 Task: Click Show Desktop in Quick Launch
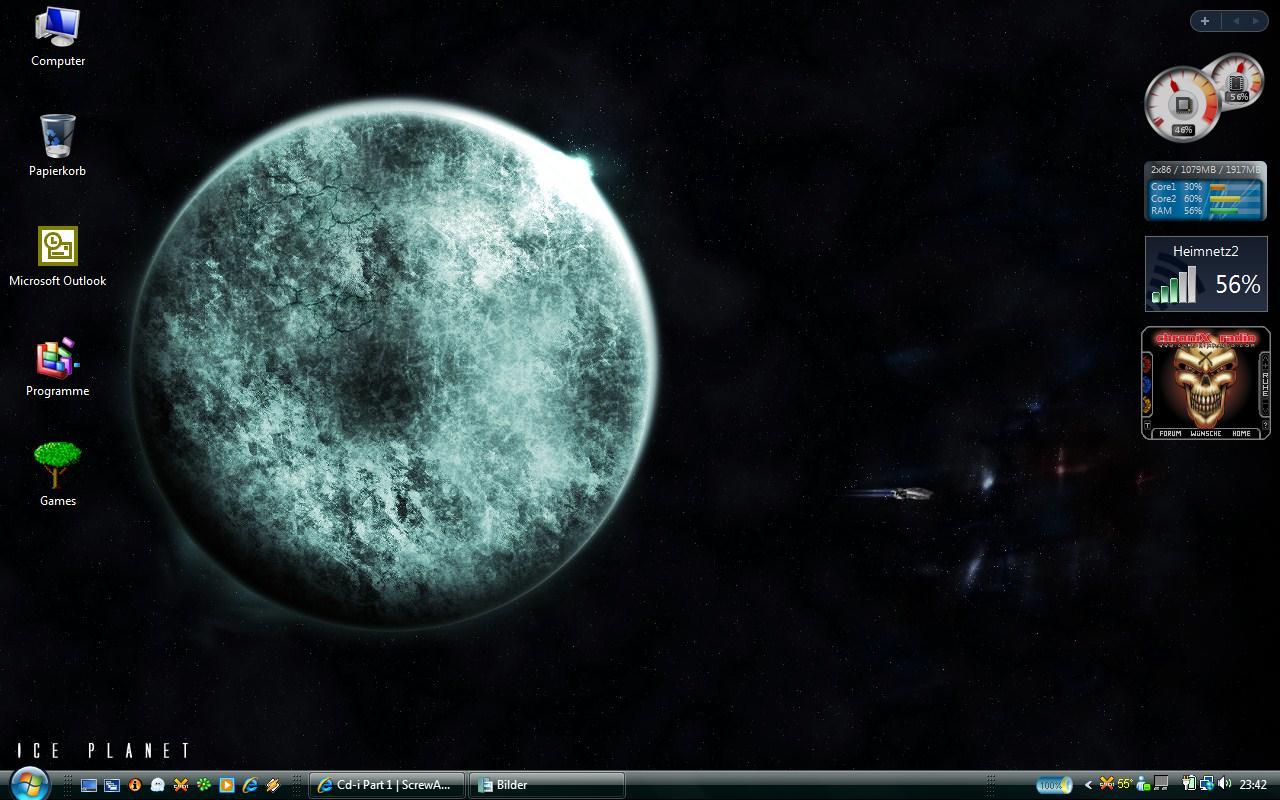tap(89, 785)
